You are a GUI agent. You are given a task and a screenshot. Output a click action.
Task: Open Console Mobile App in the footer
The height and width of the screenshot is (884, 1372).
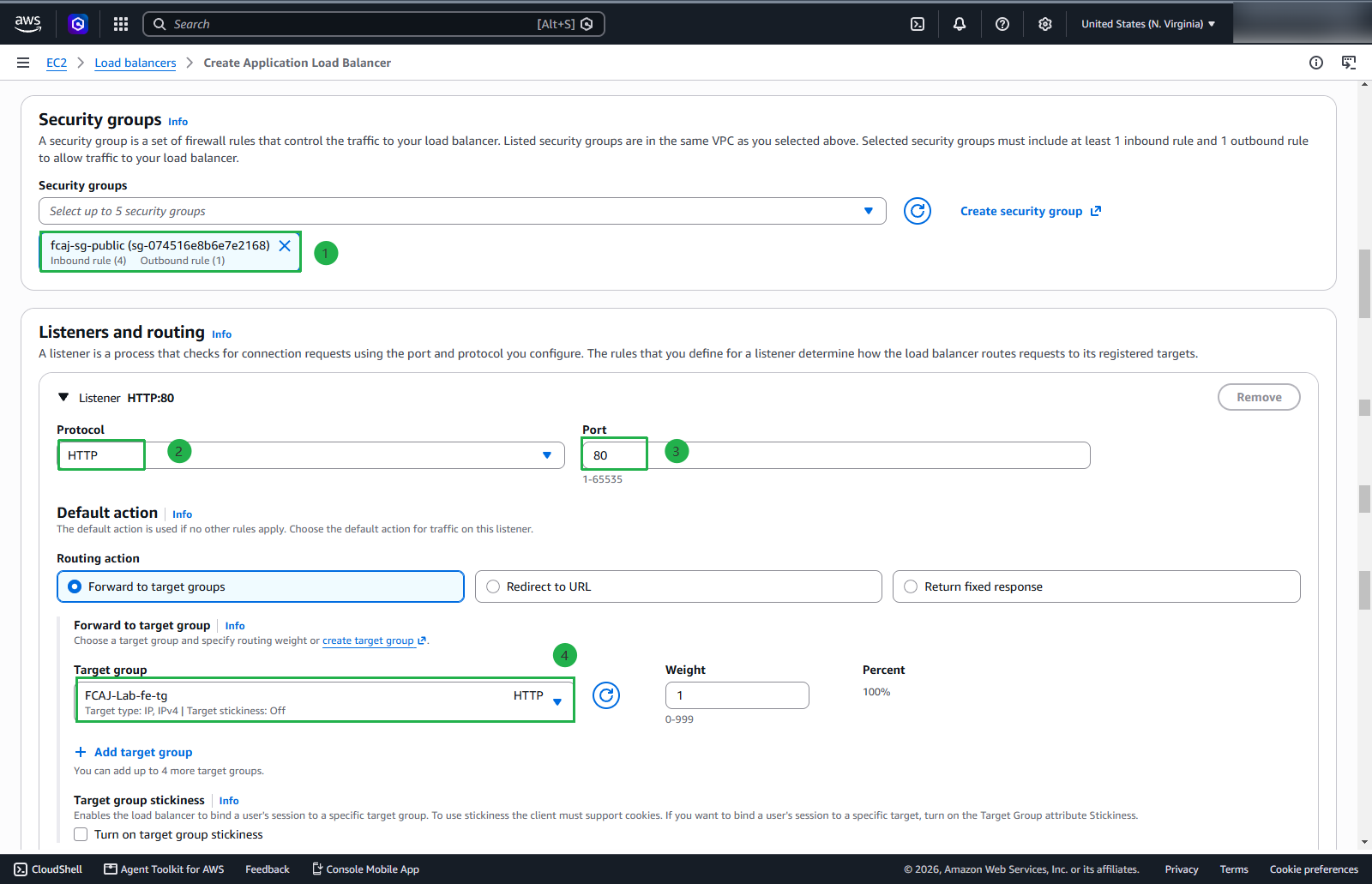(365, 869)
